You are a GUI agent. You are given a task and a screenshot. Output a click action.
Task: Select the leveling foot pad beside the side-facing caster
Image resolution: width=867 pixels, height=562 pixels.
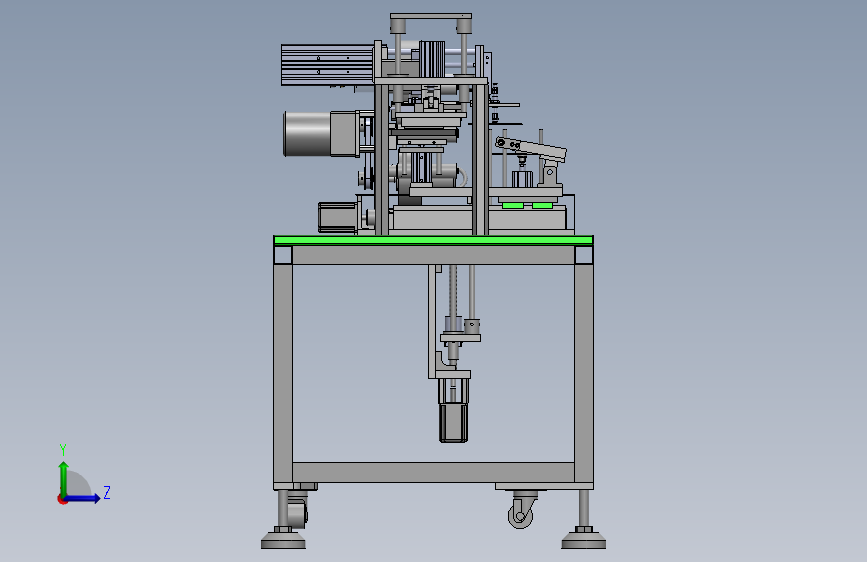point(584,538)
